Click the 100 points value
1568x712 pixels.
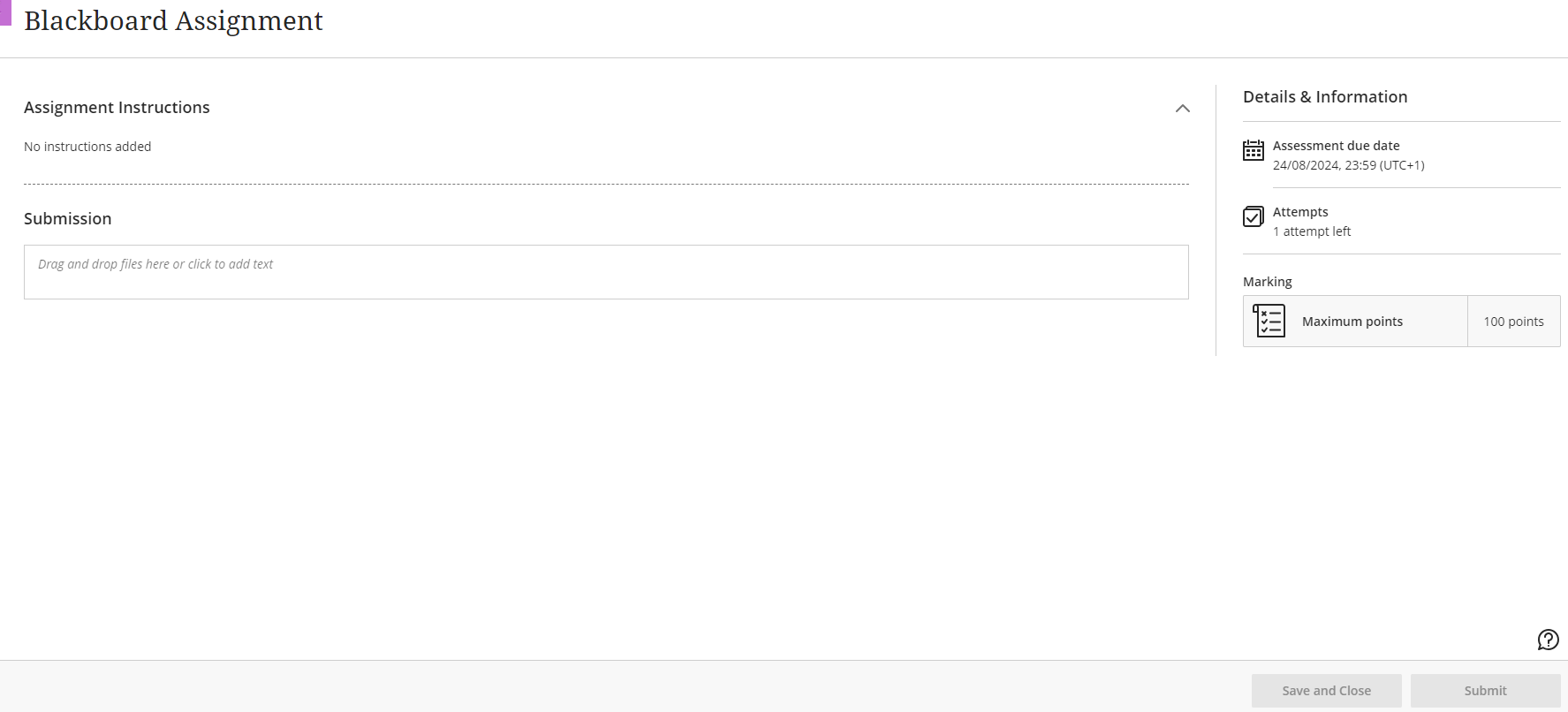1513,322
